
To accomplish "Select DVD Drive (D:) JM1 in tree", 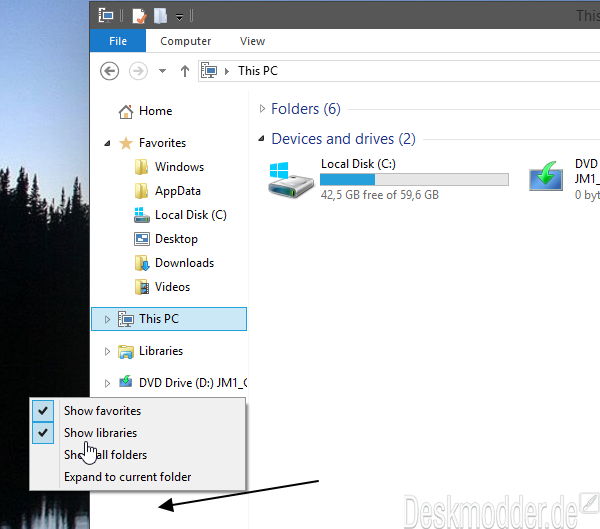I will tap(193, 383).
